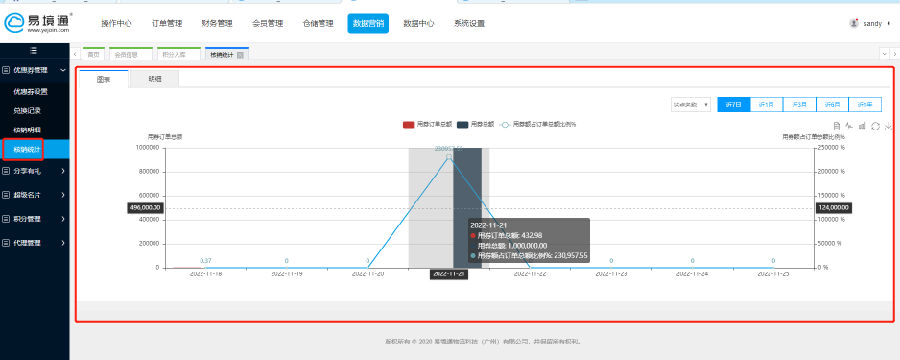Viewport: 900px width, 360px height.
Task: Switch to the 首页 page tab
Action: pyautogui.click(x=94, y=55)
